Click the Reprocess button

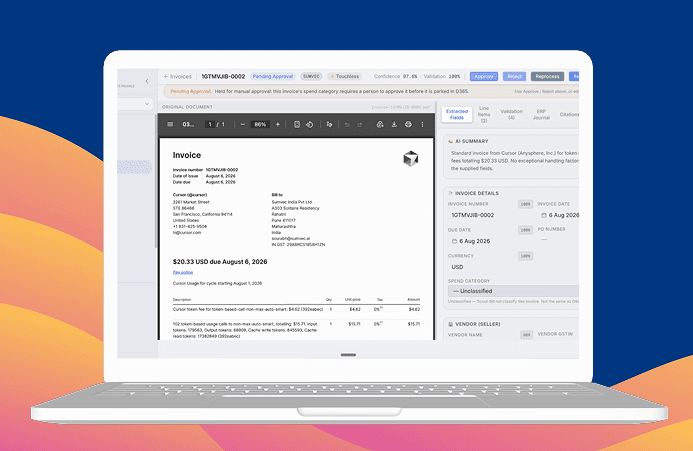pos(547,76)
